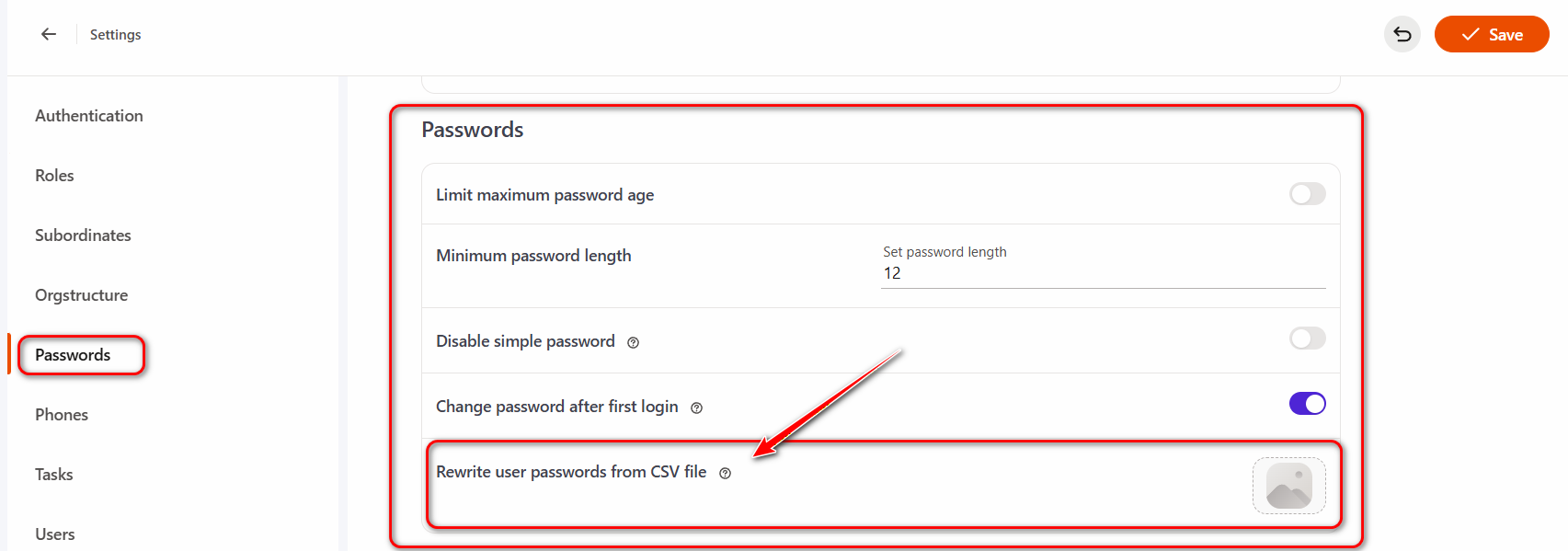
Task: Select the Passwords sidebar item
Action: click(73, 355)
